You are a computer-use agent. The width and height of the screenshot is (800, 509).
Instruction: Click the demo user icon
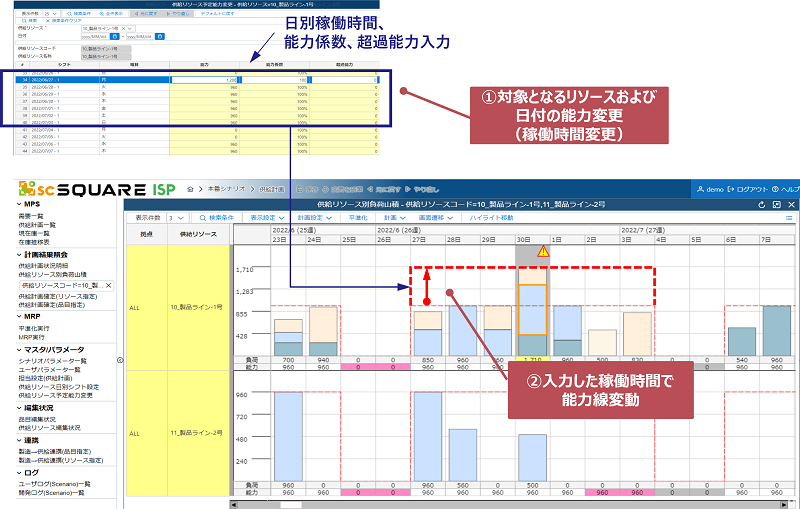tap(700, 188)
